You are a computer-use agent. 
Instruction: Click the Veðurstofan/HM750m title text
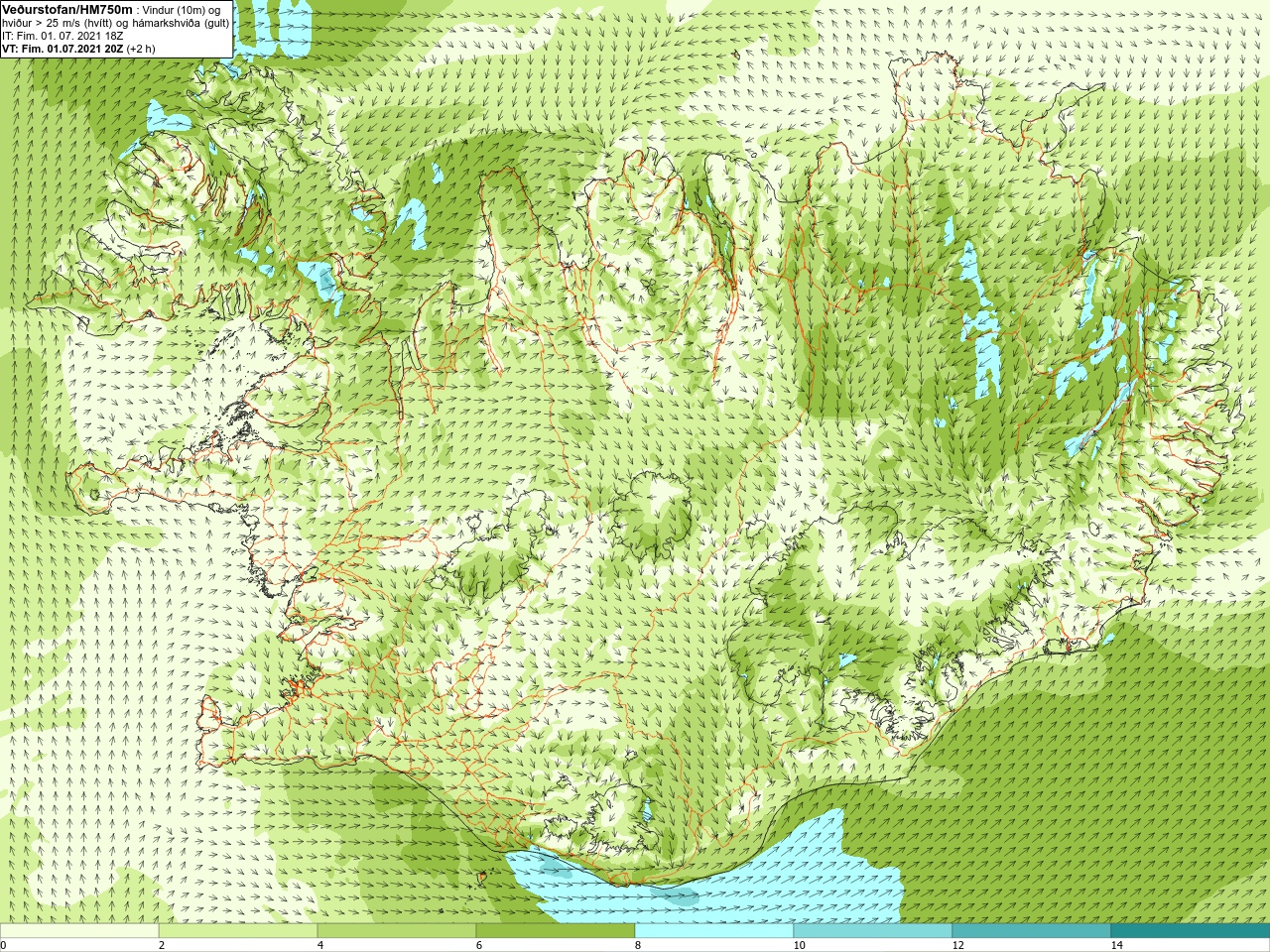pos(67,9)
